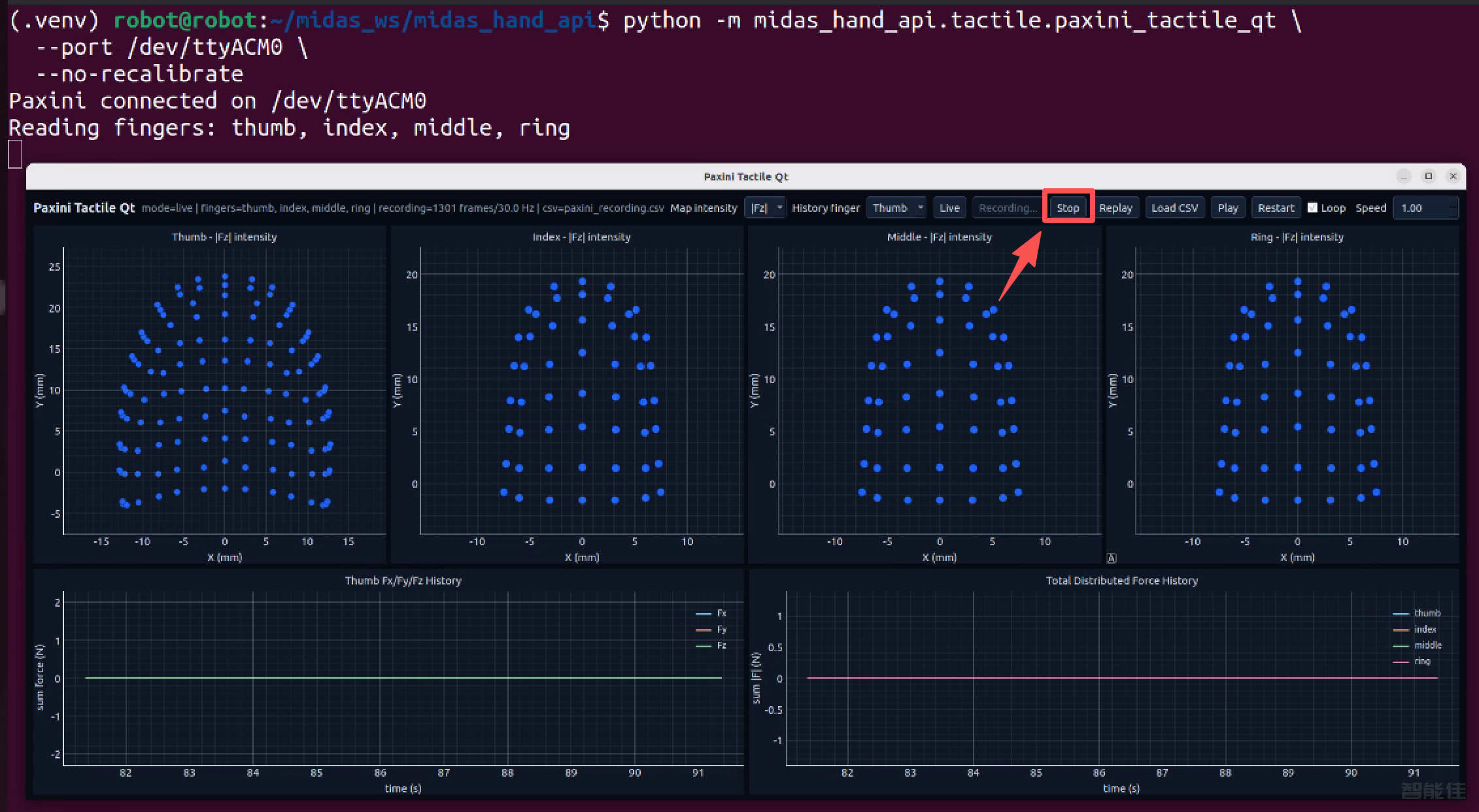Click the terminal cursor block
1479x812 pixels.
[15, 155]
